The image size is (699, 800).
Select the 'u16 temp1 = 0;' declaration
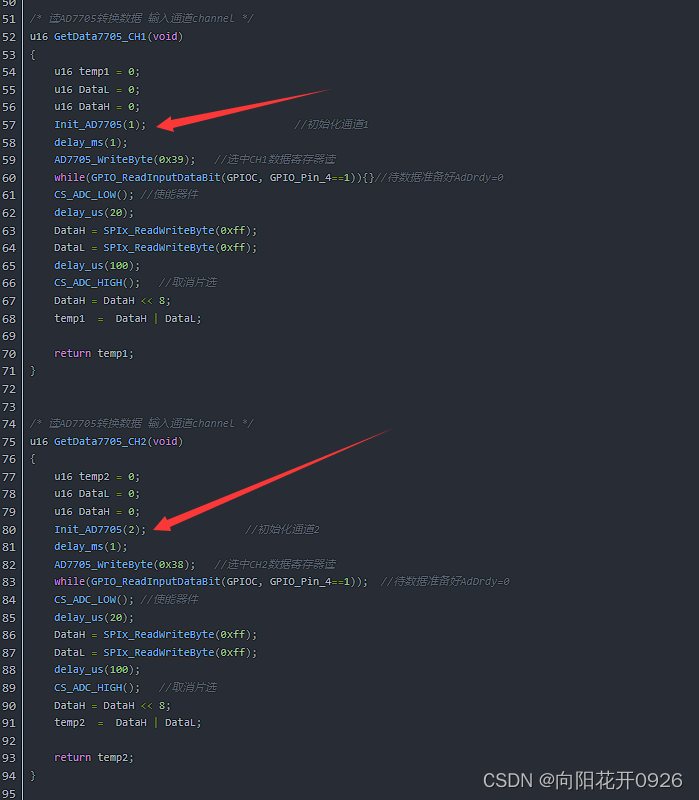pyautogui.click(x=97, y=72)
